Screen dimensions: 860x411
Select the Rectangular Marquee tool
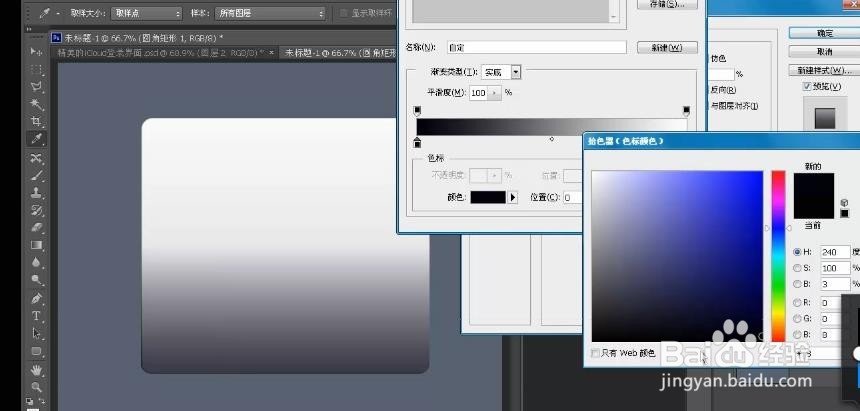36,69
